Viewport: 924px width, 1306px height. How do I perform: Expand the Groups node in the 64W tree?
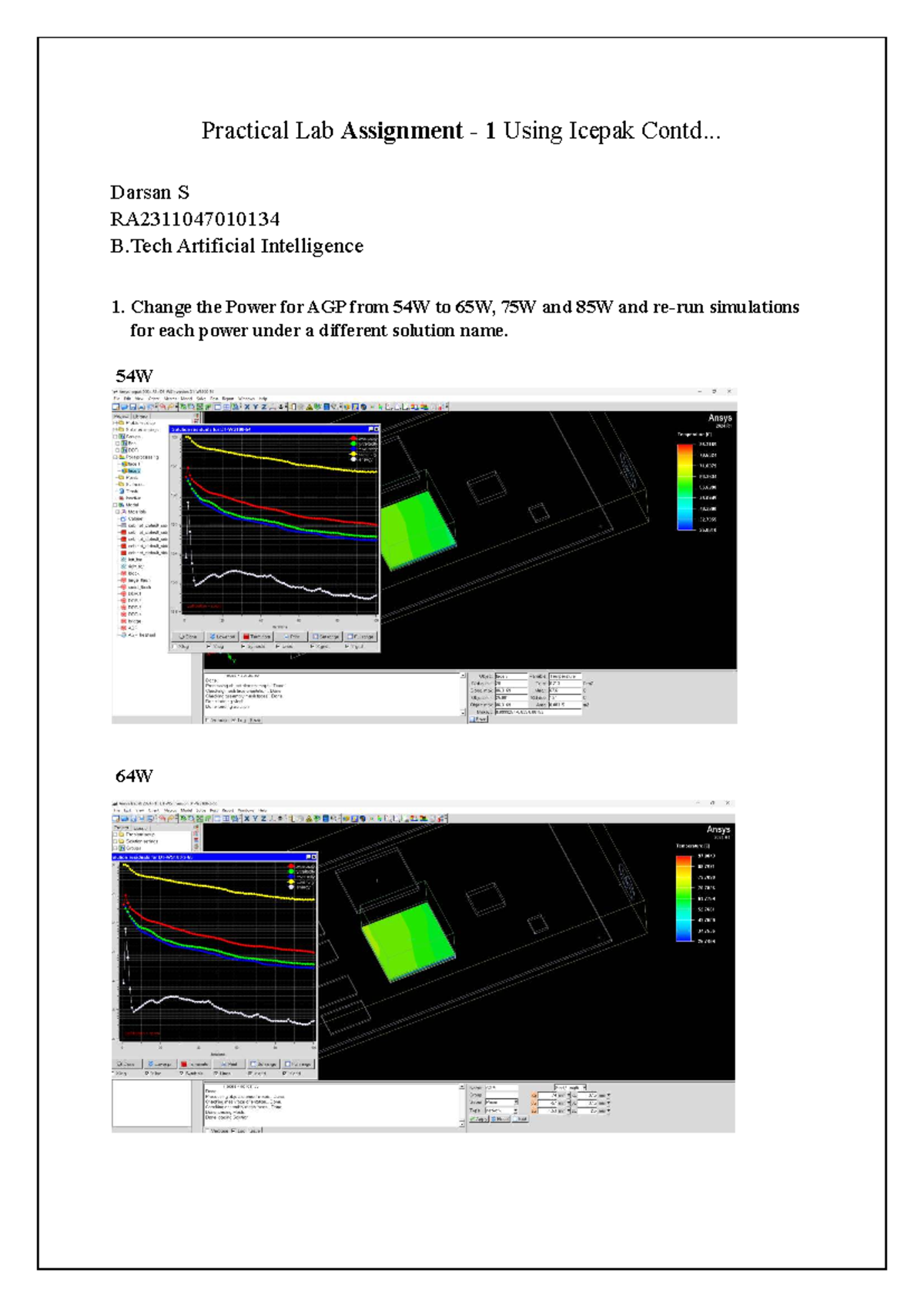[115, 848]
